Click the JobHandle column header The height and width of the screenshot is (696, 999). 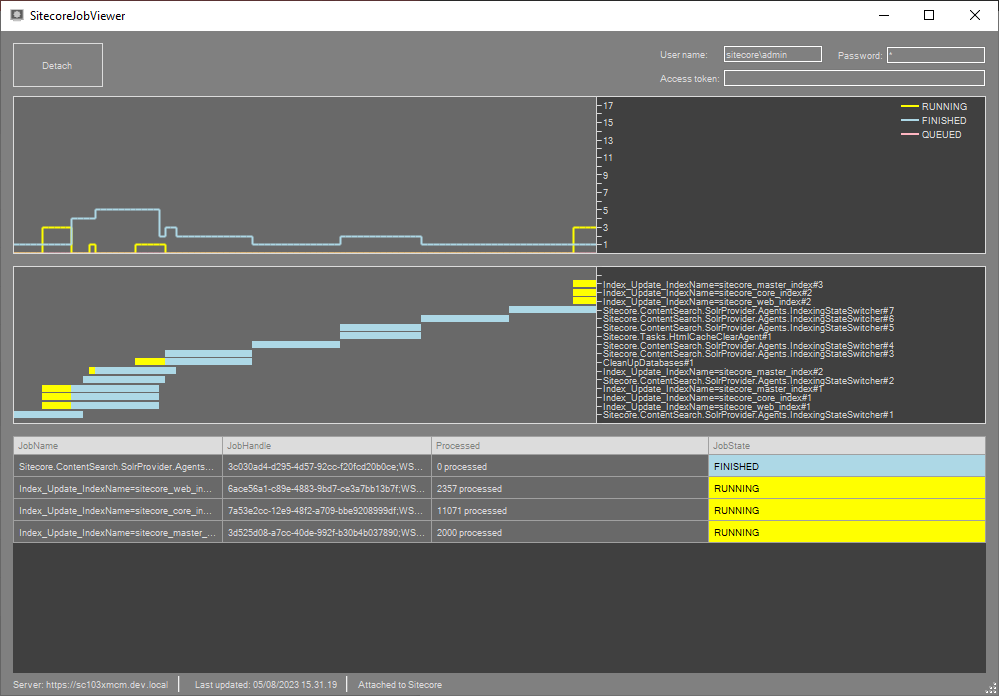point(326,445)
